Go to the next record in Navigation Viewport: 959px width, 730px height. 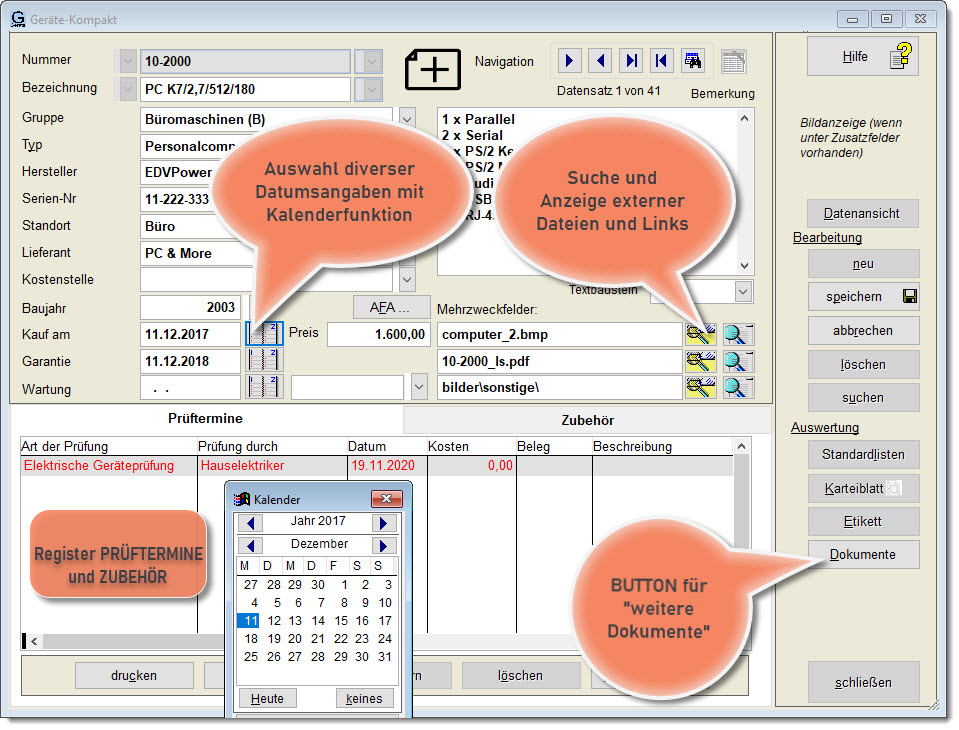click(x=569, y=61)
